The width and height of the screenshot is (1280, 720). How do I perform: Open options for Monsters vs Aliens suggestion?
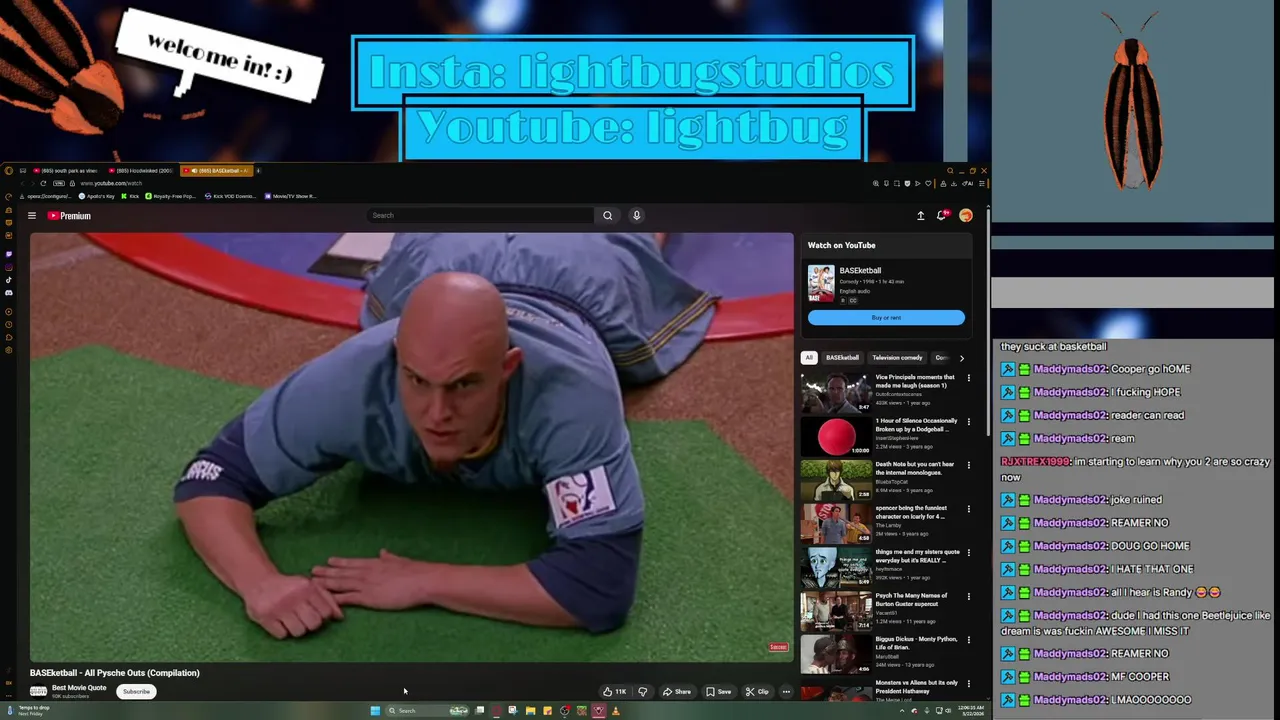(x=968, y=684)
